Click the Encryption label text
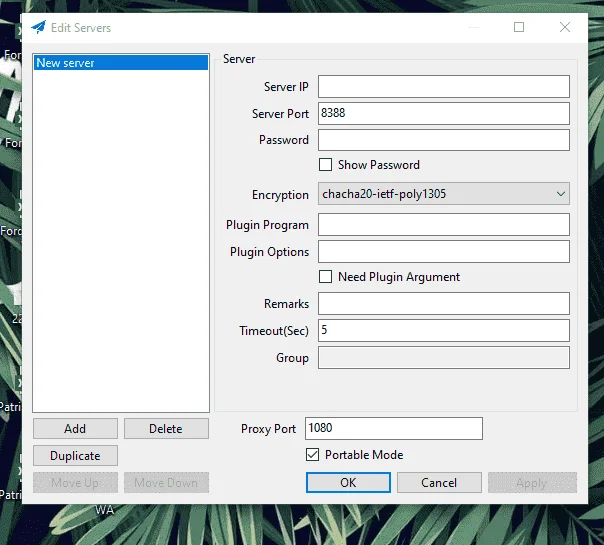The width and height of the screenshot is (604, 545). point(280,195)
